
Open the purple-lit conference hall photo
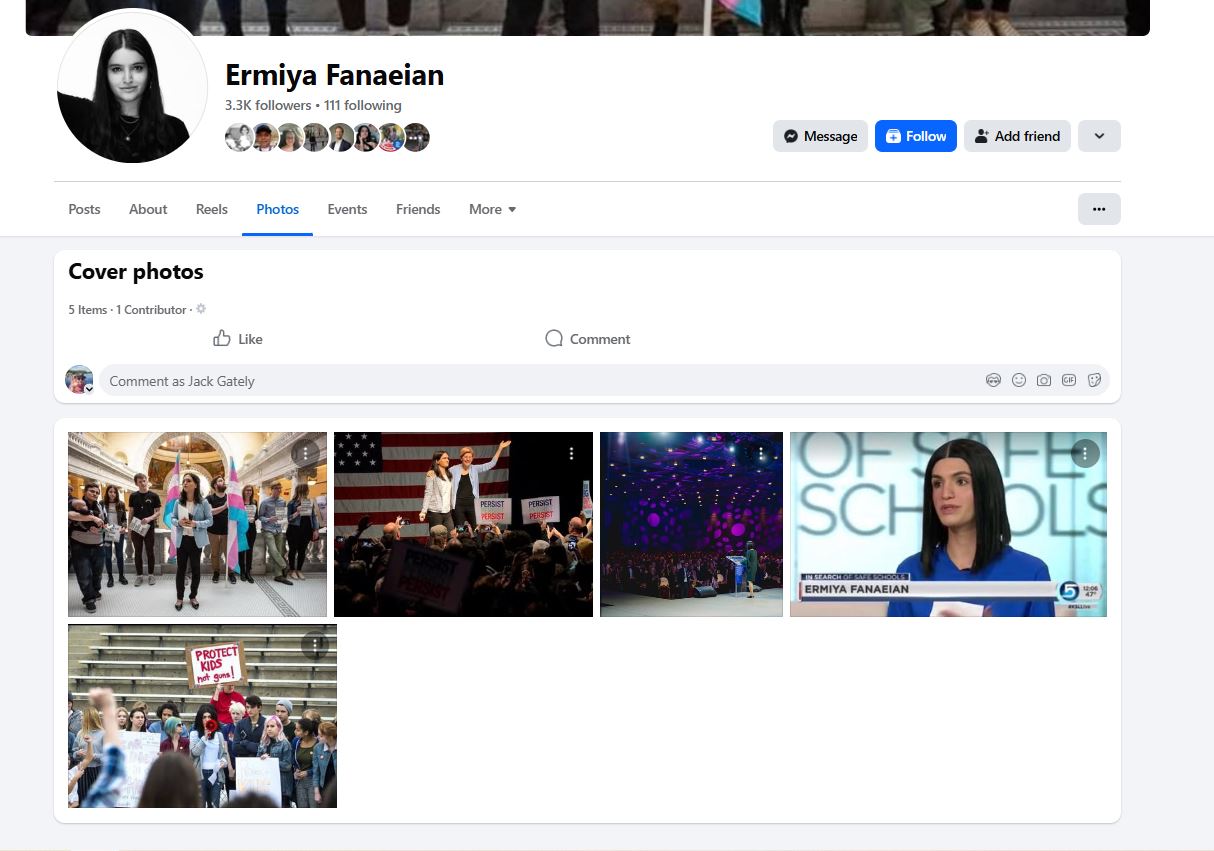691,524
